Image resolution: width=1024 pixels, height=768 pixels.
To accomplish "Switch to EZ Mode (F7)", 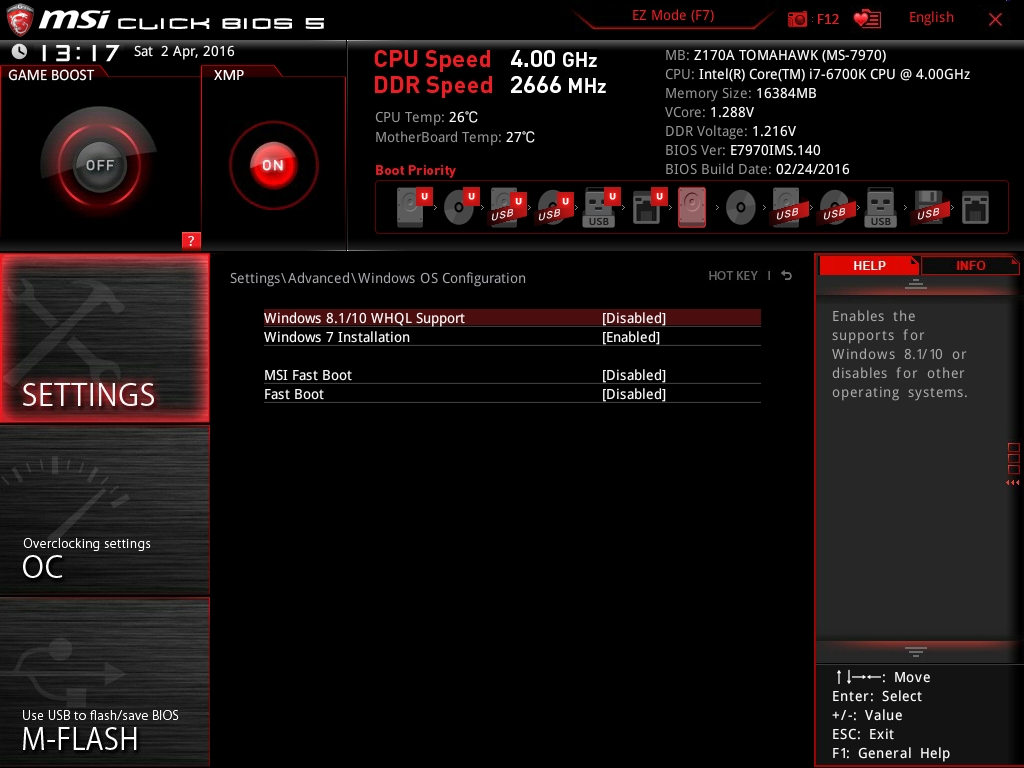I will 673,16.
